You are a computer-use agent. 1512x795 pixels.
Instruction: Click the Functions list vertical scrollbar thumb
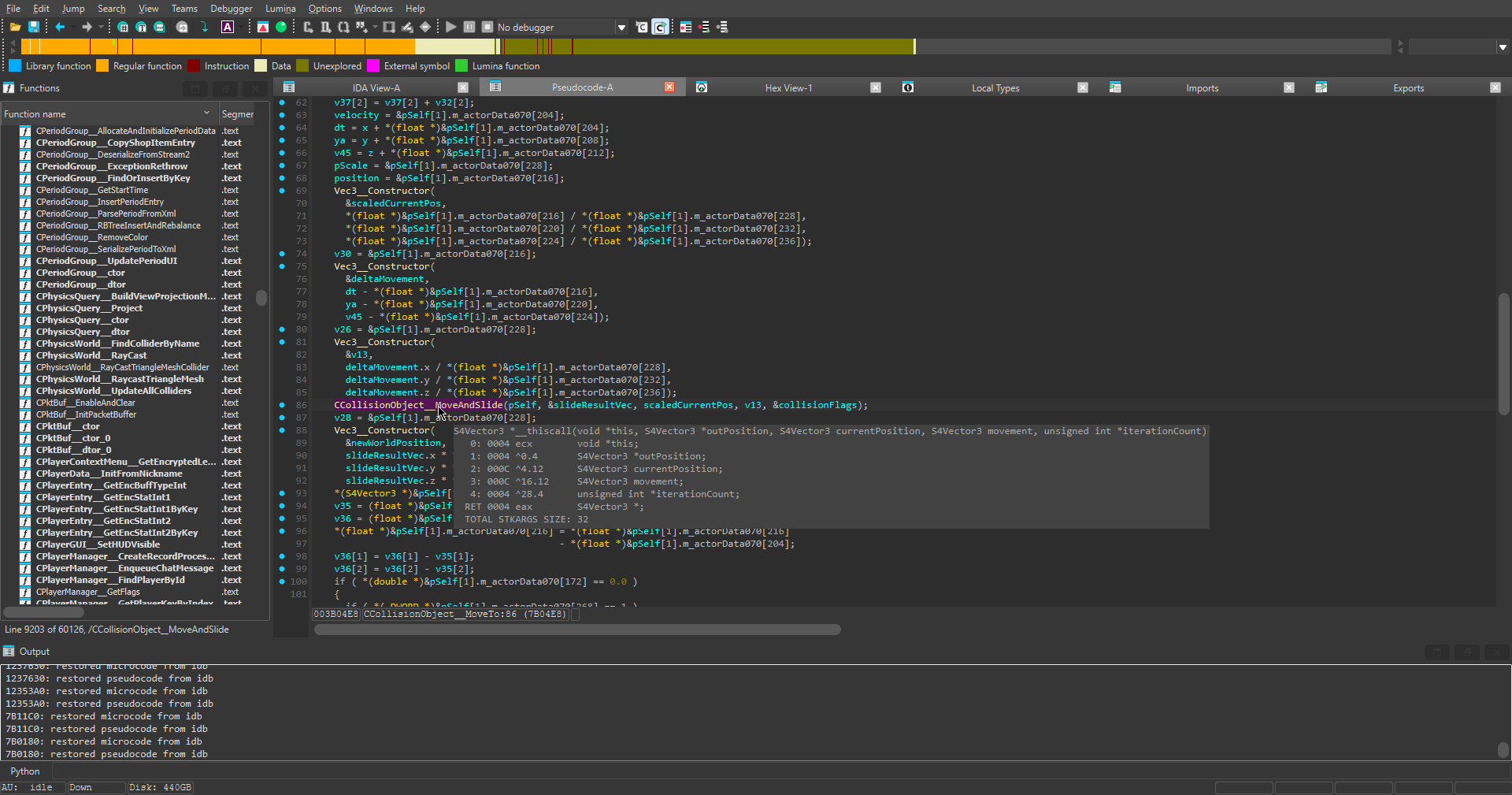click(x=261, y=298)
